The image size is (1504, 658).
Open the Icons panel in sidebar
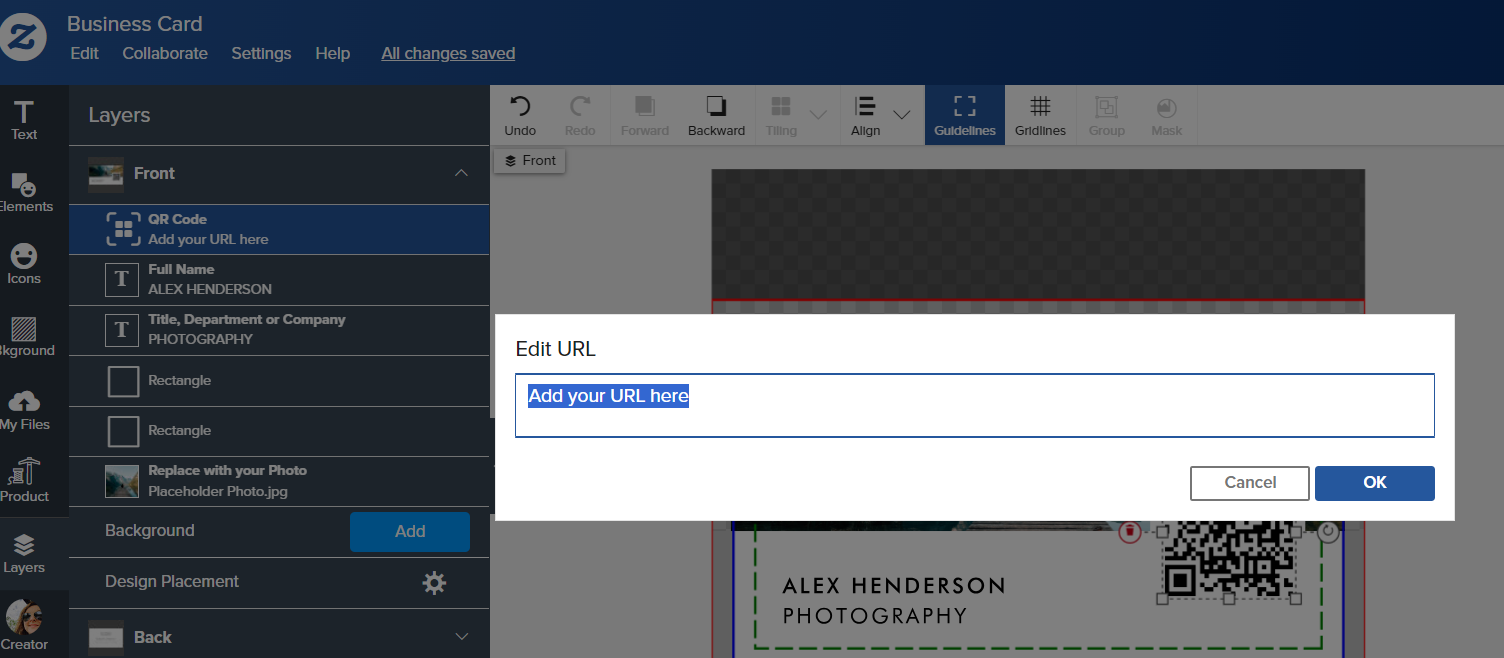coord(24,264)
